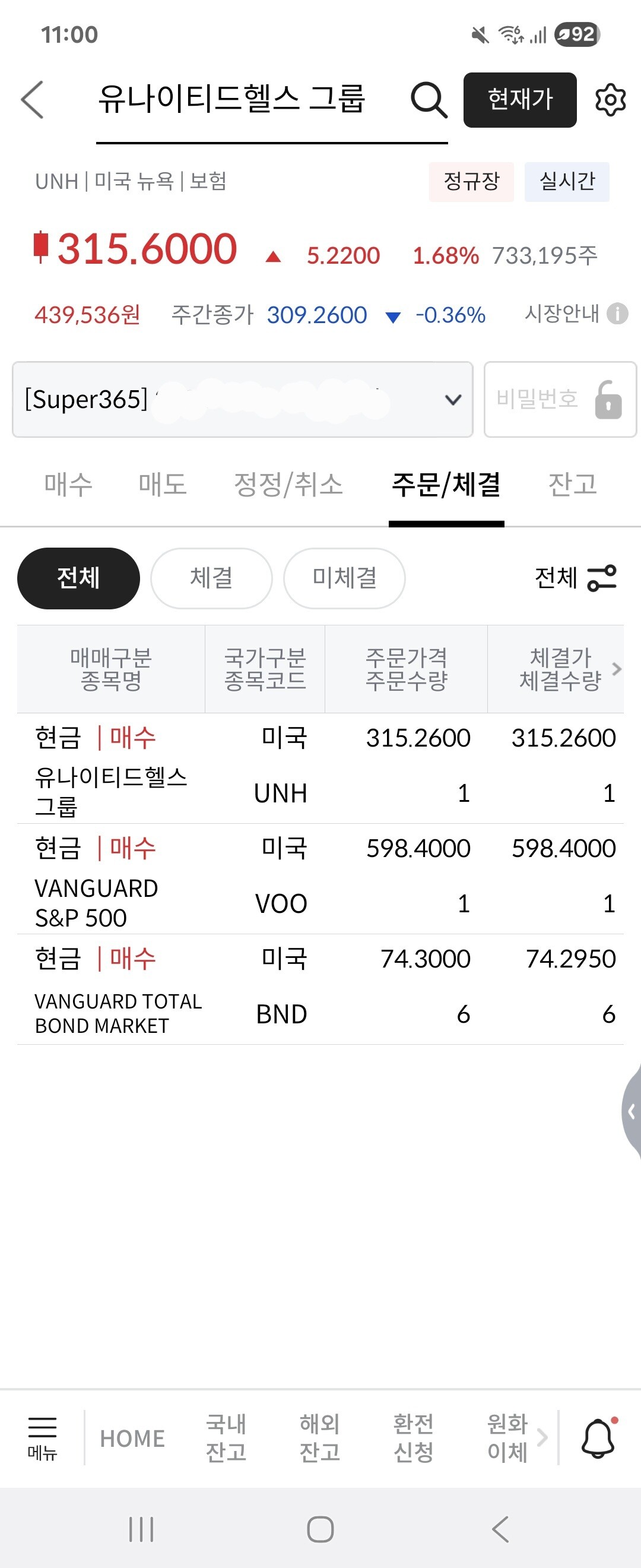
Task: Open the hamburger 메뉴 icon
Action: pos(42,1438)
